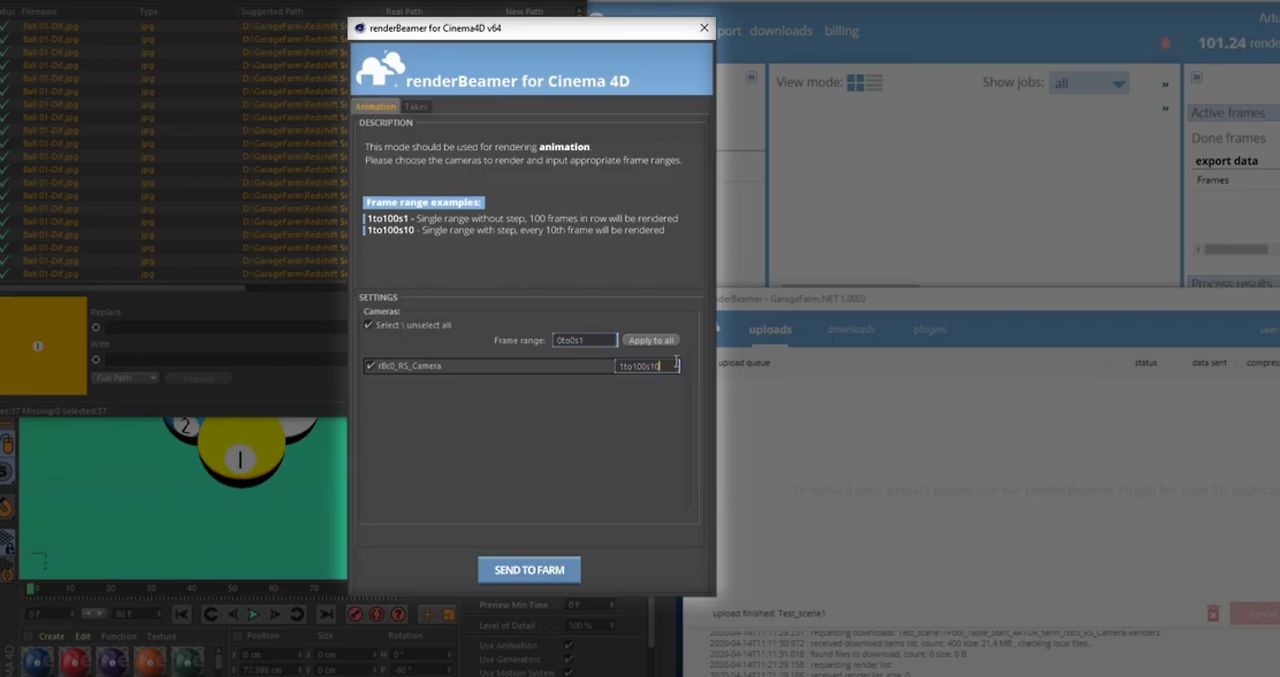Open Texture menu in material manager
Screen dimensions: 1280x677
click(161, 636)
